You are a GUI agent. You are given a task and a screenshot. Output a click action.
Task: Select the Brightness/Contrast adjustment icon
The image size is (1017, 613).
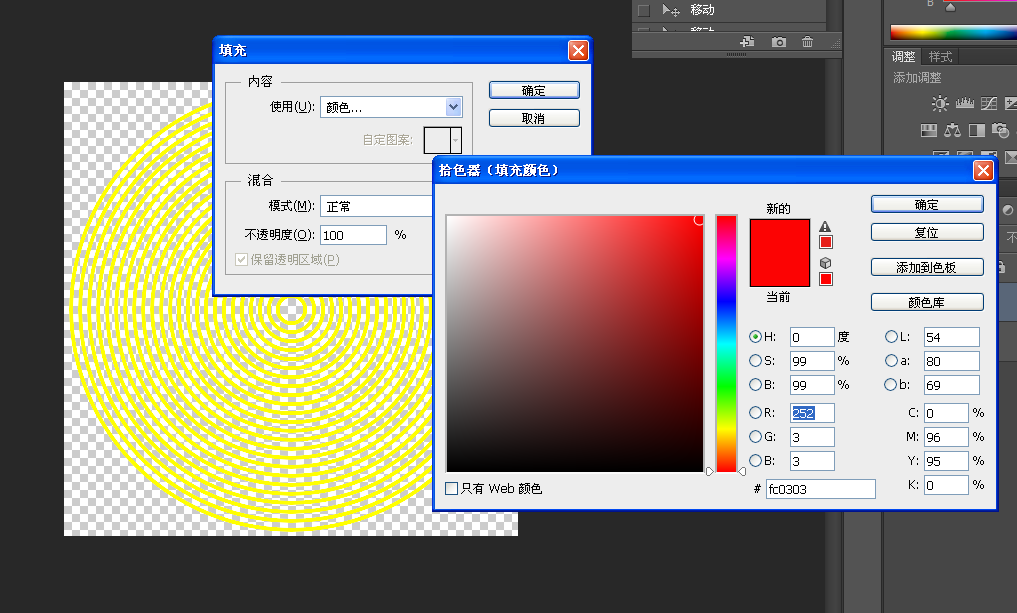(x=940, y=103)
